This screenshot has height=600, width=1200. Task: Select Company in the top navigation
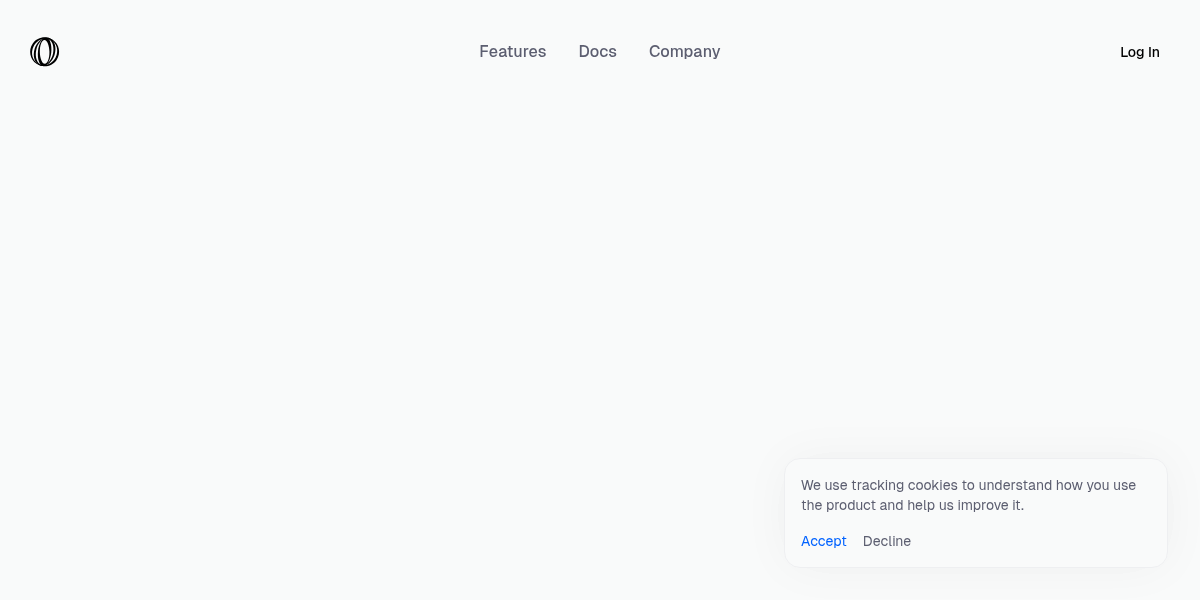pyautogui.click(x=684, y=52)
